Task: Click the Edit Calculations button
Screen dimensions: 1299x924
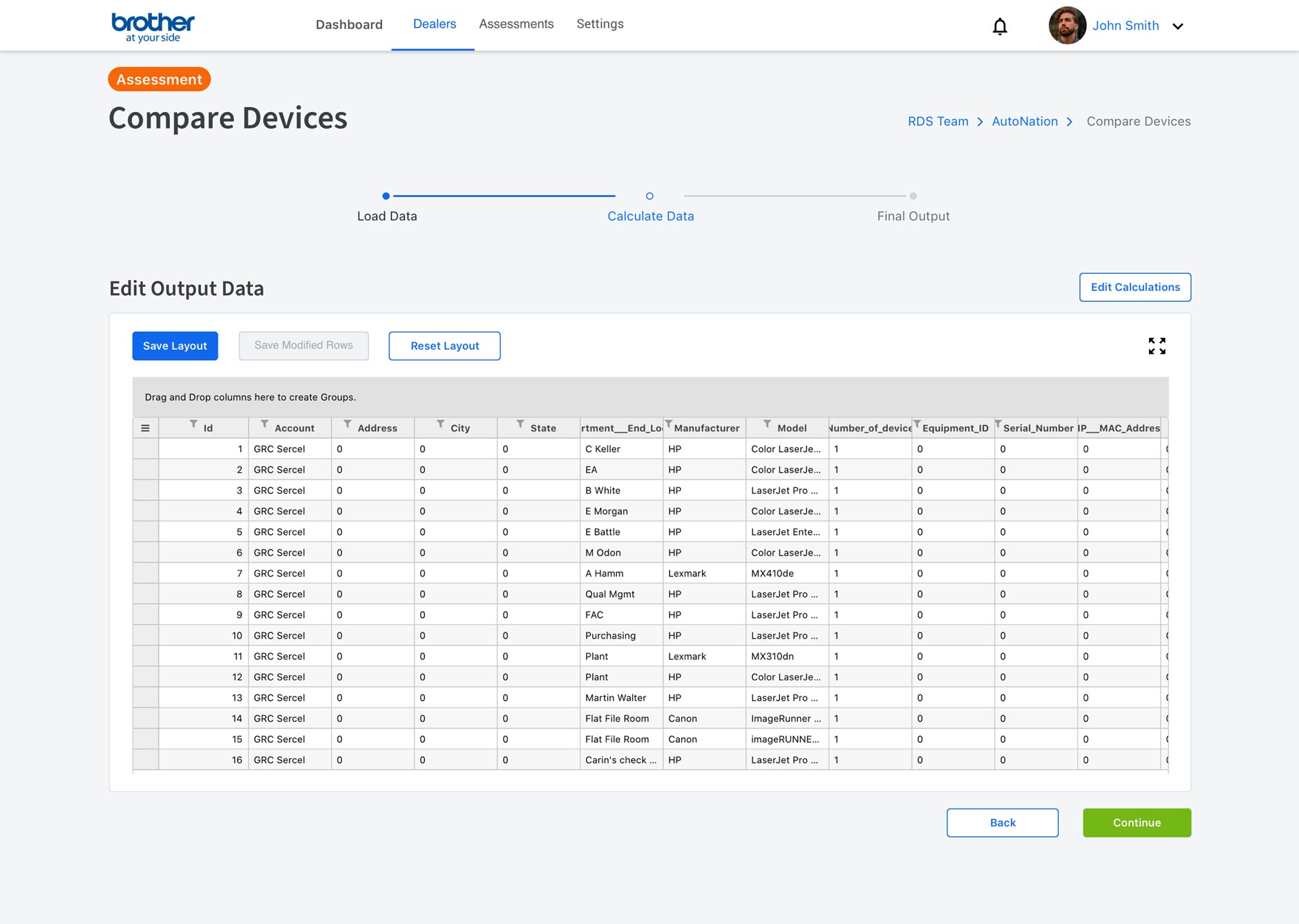Action: click(1135, 287)
